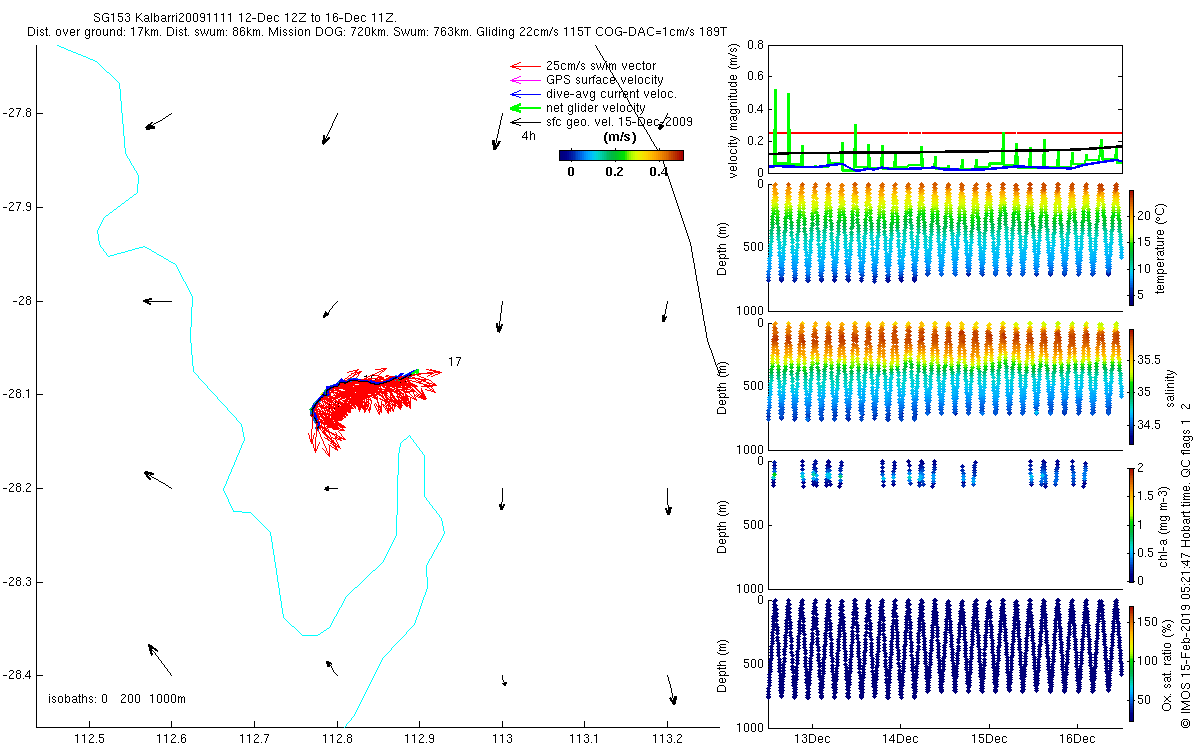
Task: Click the '15Dec' date tick label
Action: pyautogui.click(x=989, y=739)
